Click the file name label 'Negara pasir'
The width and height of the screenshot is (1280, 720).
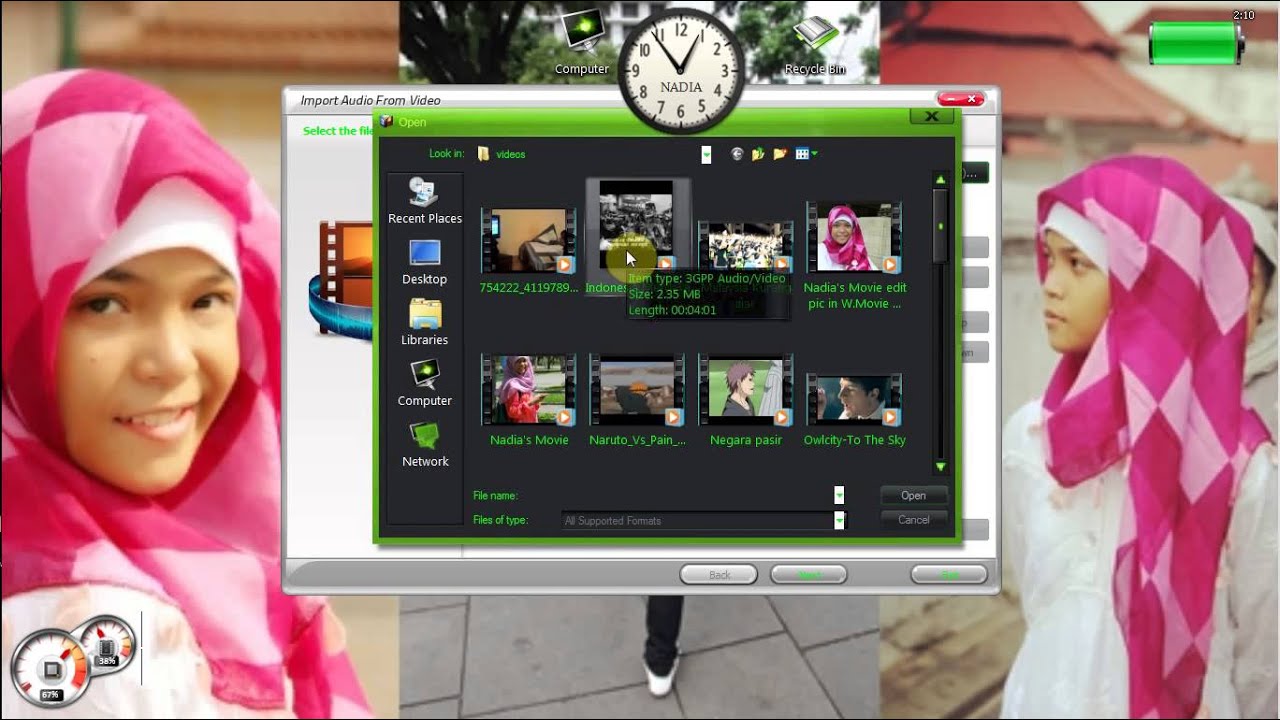tap(746, 440)
